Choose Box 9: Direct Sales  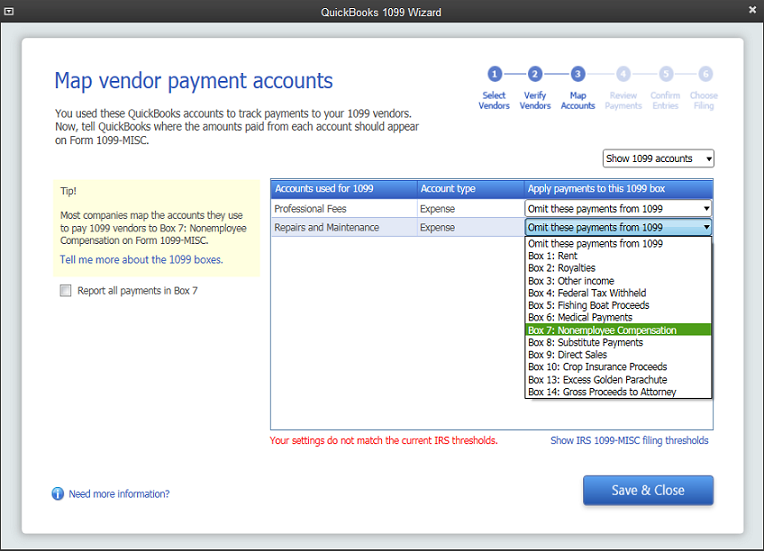pyautogui.click(x=618, y=355)
